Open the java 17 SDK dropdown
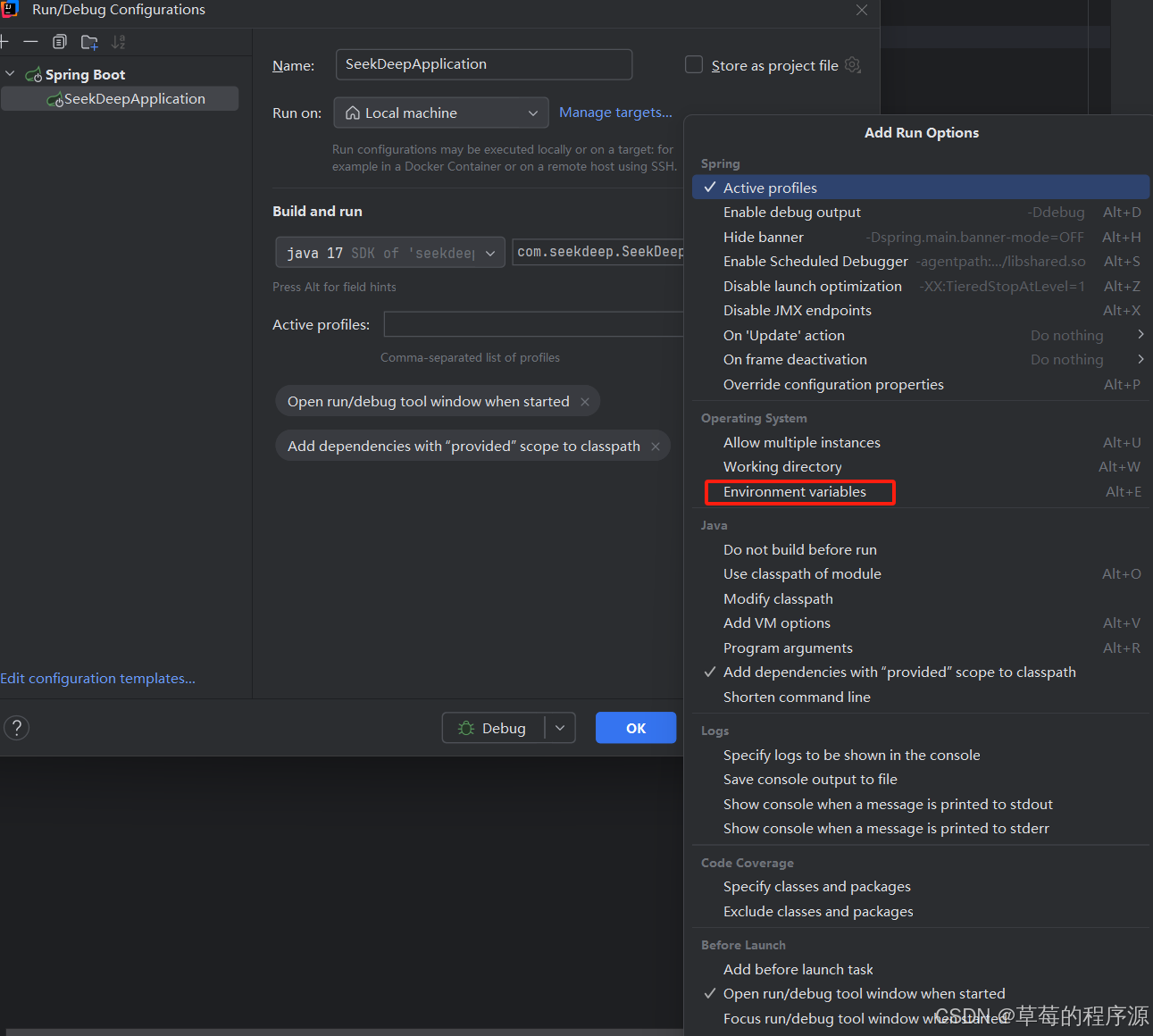This screenshot has width=1153, height=1036. coord(390,253)
